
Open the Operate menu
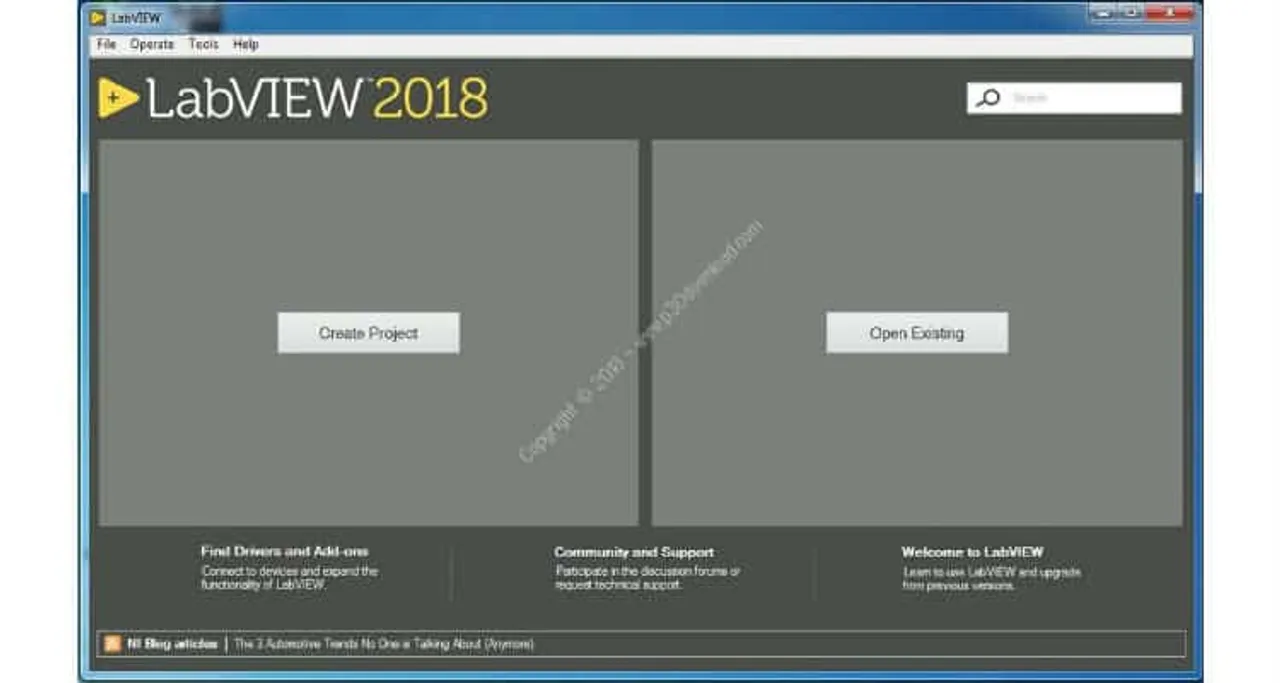coord(152,44)
